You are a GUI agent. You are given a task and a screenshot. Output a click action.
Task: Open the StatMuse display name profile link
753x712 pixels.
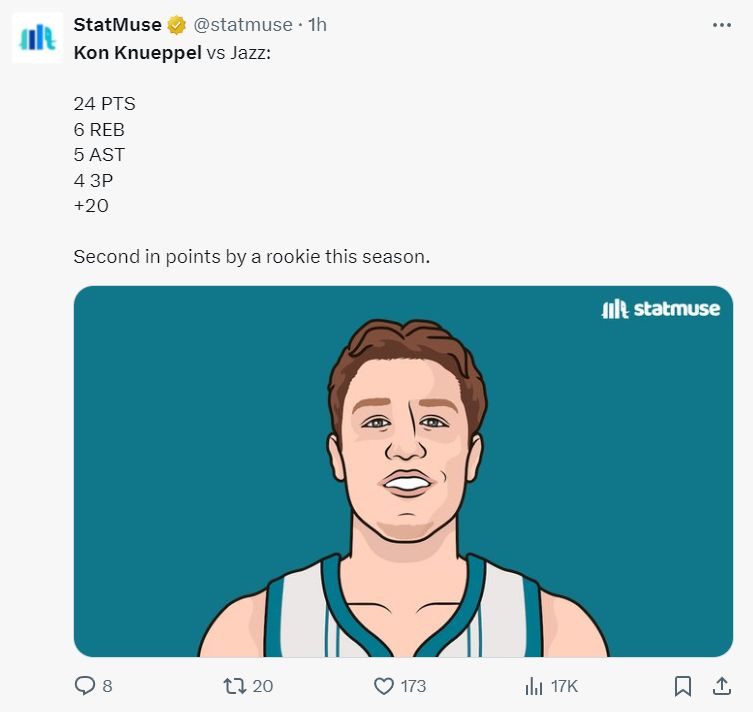pos(118,25)
